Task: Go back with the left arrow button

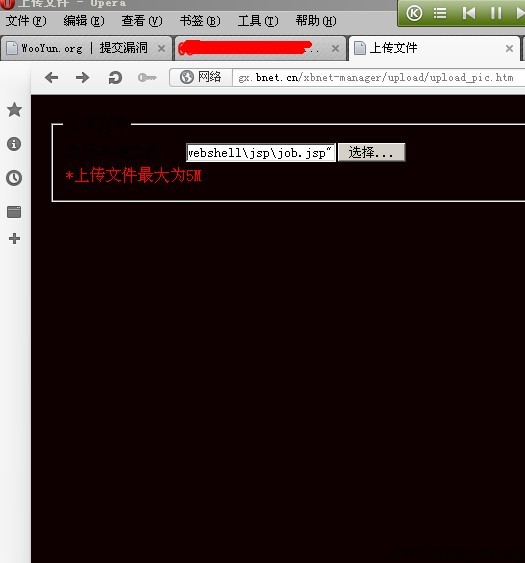Action: [x=52, y=78]
